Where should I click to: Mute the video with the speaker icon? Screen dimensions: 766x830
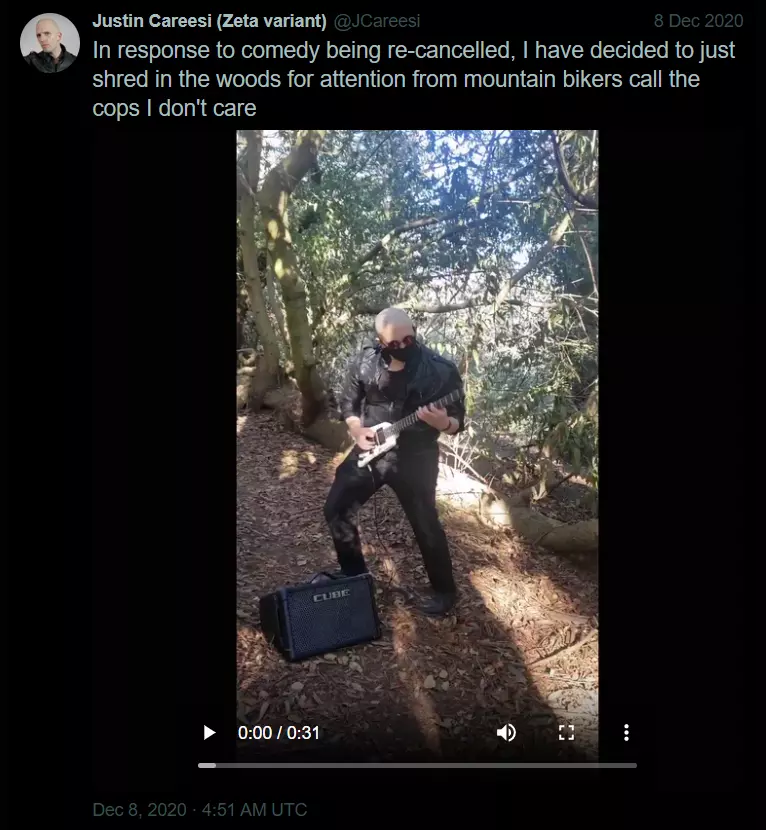[x=506, y=733]
